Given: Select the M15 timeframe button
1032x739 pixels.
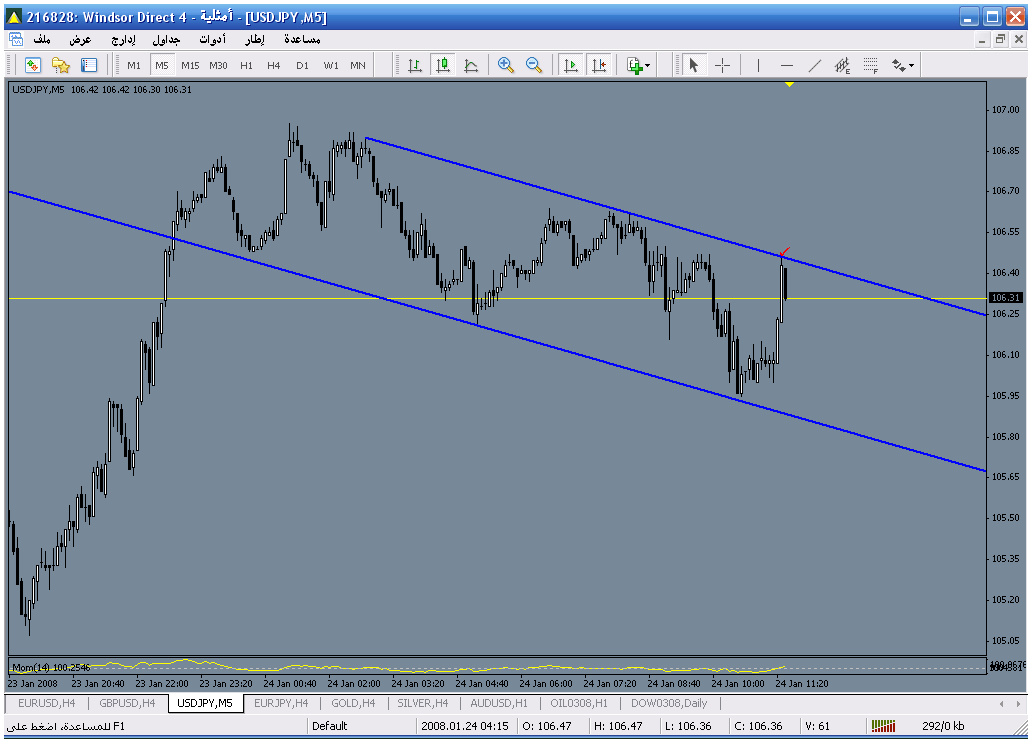Looking at the screenshot, I should pos(190,65).
